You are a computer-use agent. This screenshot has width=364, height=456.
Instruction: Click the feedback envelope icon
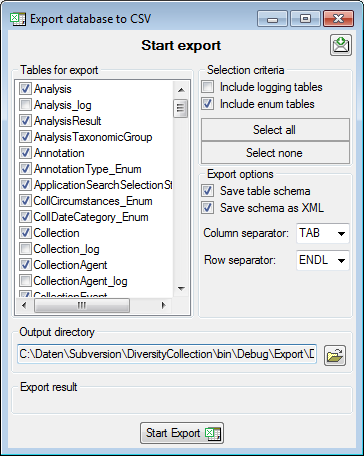coord(341,45)
